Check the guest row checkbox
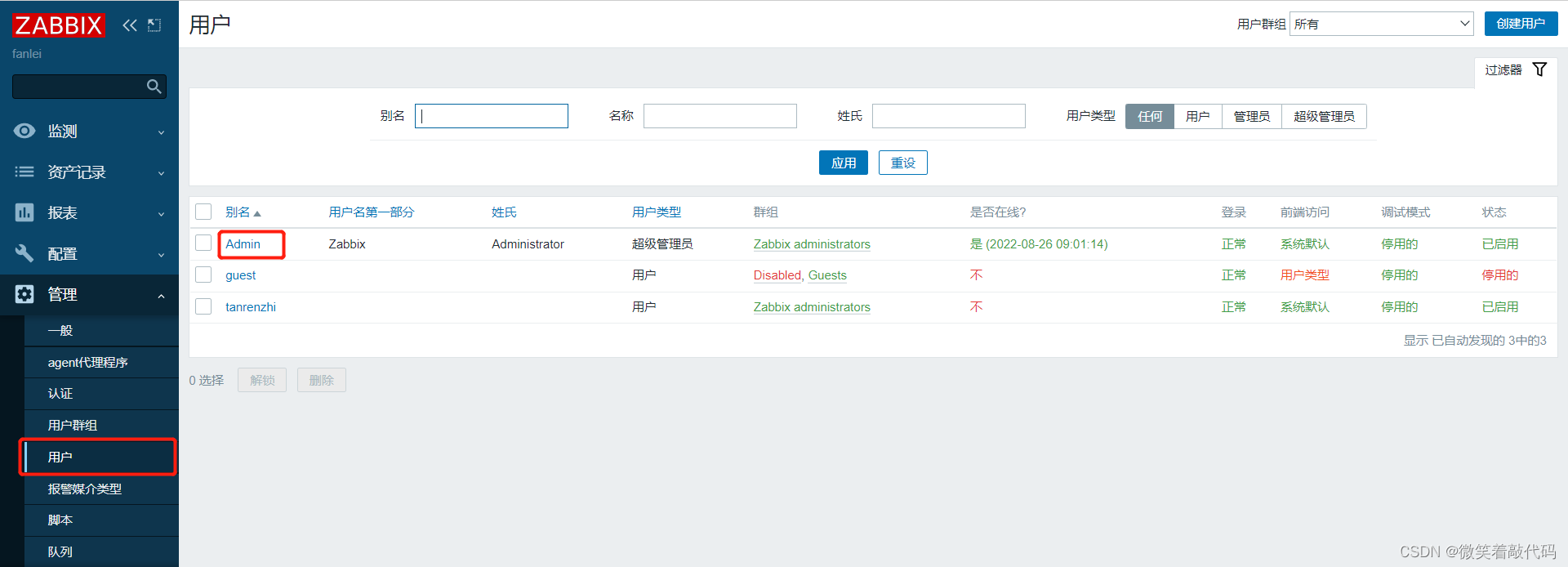Screen dimensions: 1568x567 pyautogui.click(x=203, y=275)
